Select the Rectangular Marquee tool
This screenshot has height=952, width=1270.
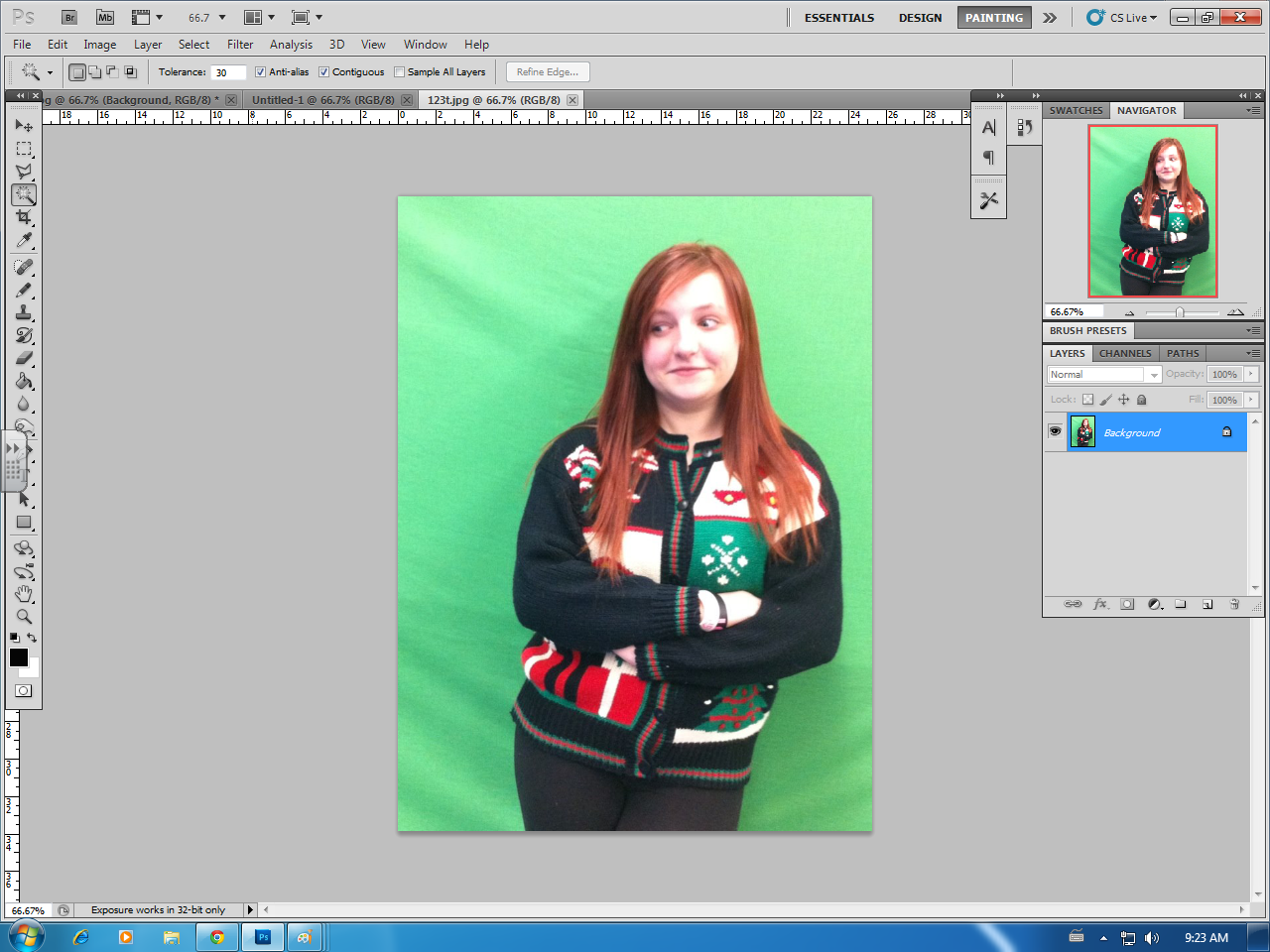(x=24, y=149)
